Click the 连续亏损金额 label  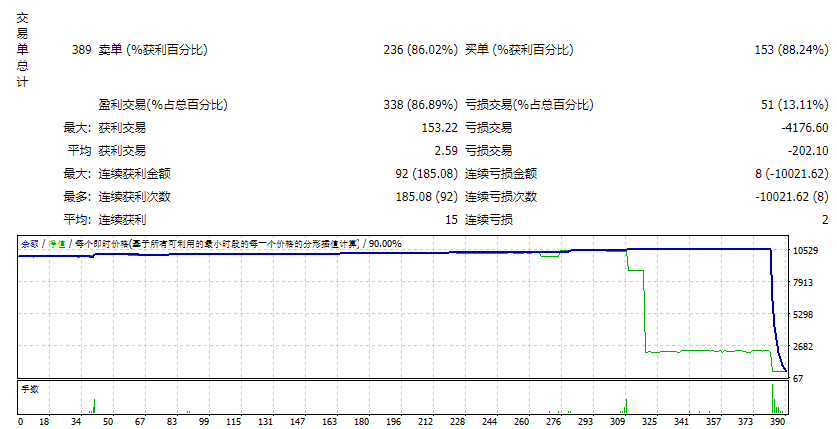501,174
